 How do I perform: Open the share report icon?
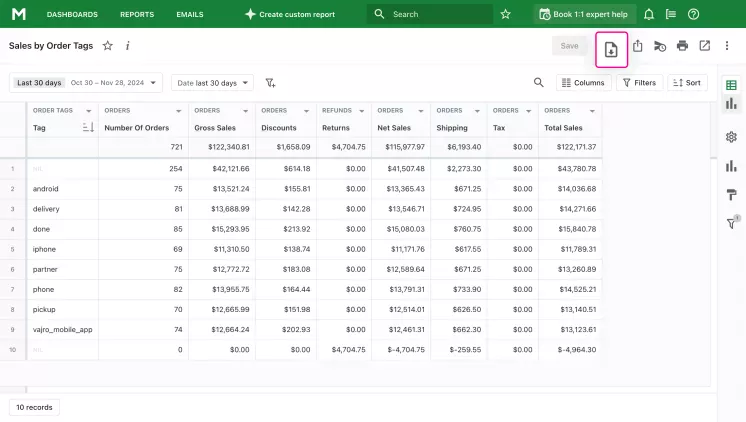pos(638,46)
